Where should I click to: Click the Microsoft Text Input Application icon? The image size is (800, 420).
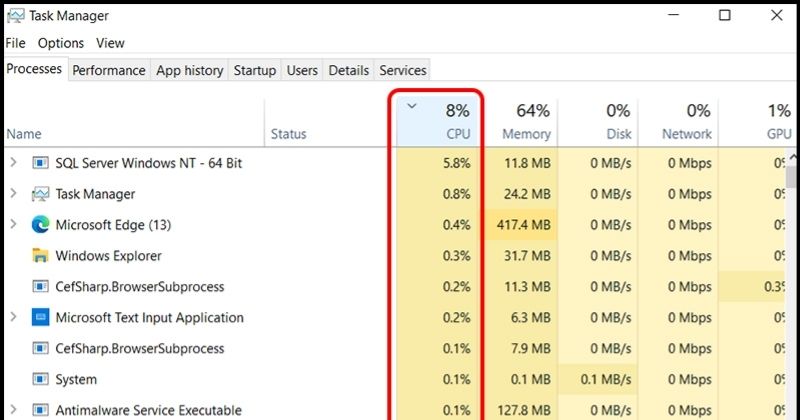click(x=40, y=317)
